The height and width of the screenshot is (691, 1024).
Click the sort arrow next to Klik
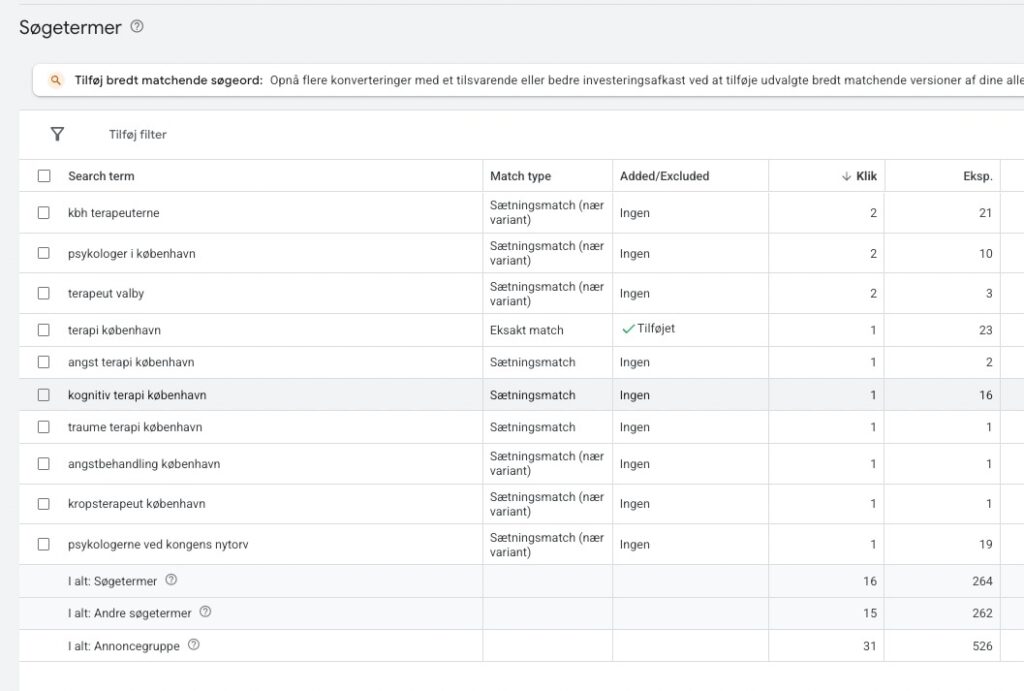coord(846,176)
